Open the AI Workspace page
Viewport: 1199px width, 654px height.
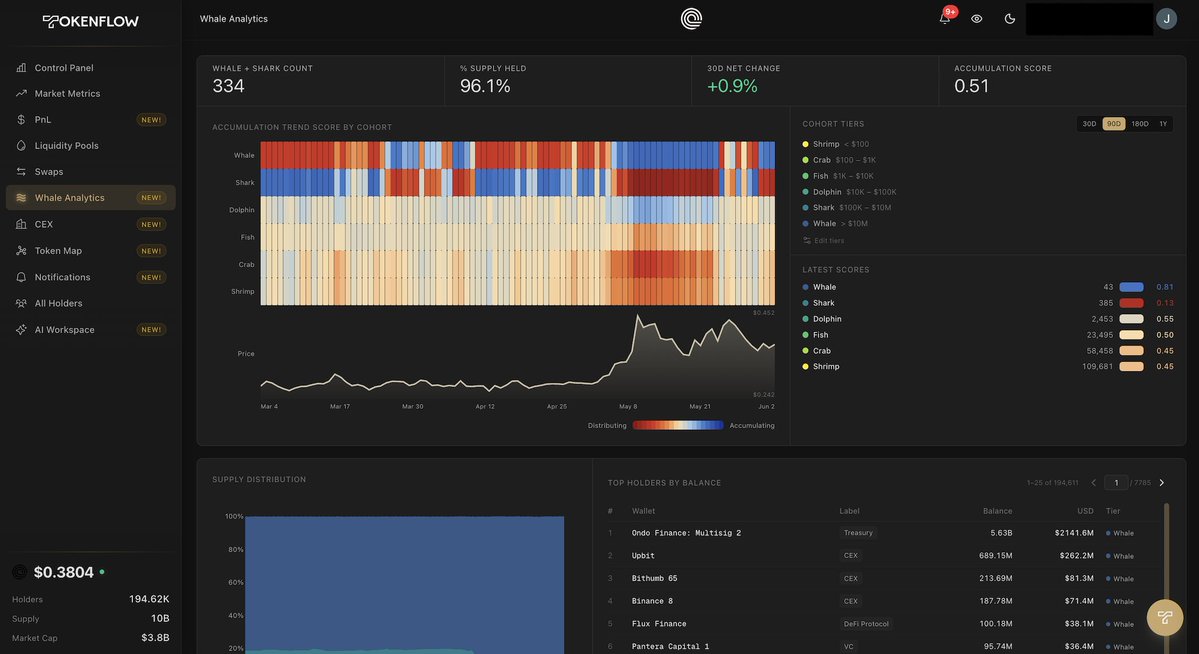click(90, 330)
